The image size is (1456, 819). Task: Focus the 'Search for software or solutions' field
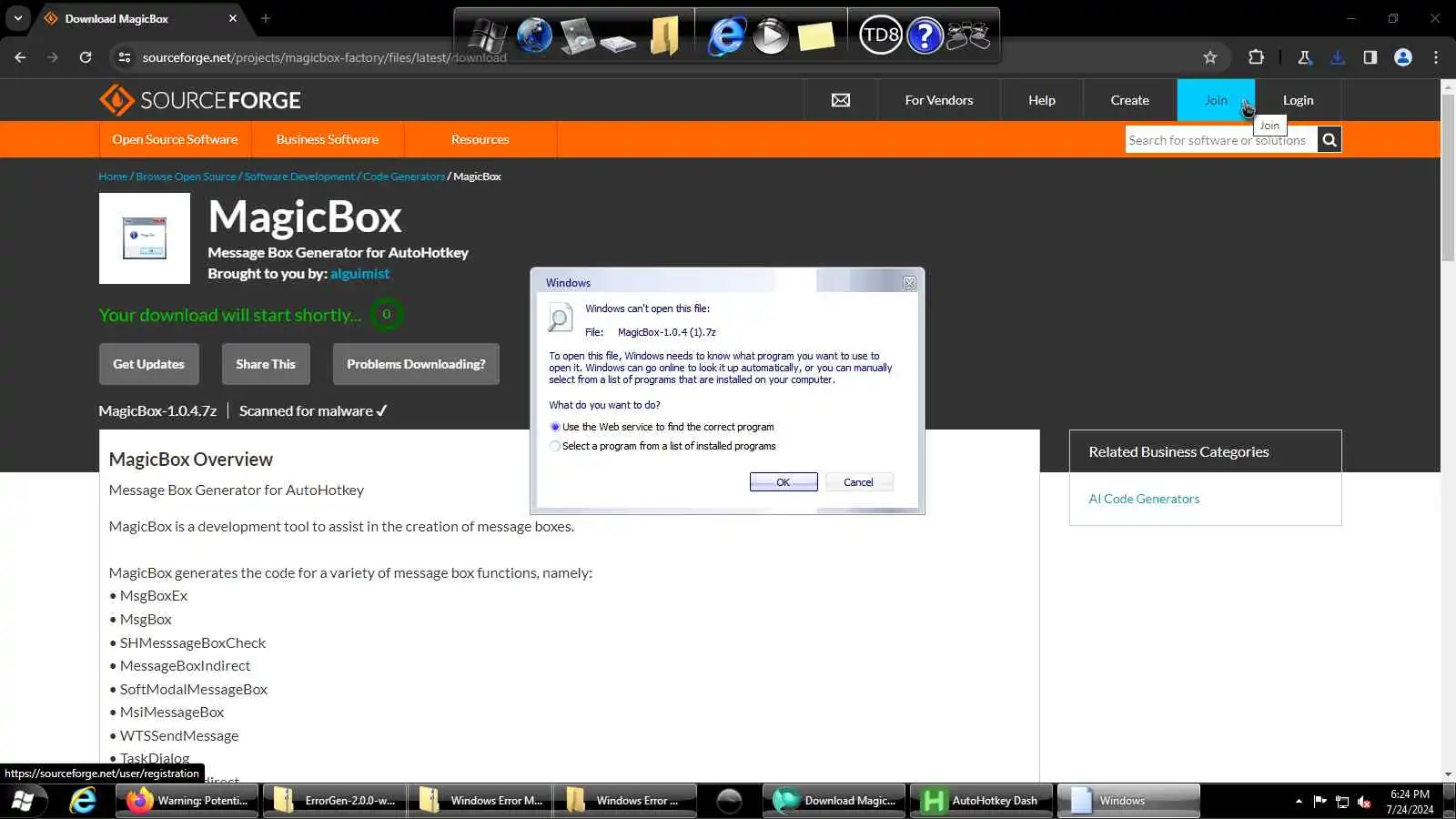click(1221, 140)
